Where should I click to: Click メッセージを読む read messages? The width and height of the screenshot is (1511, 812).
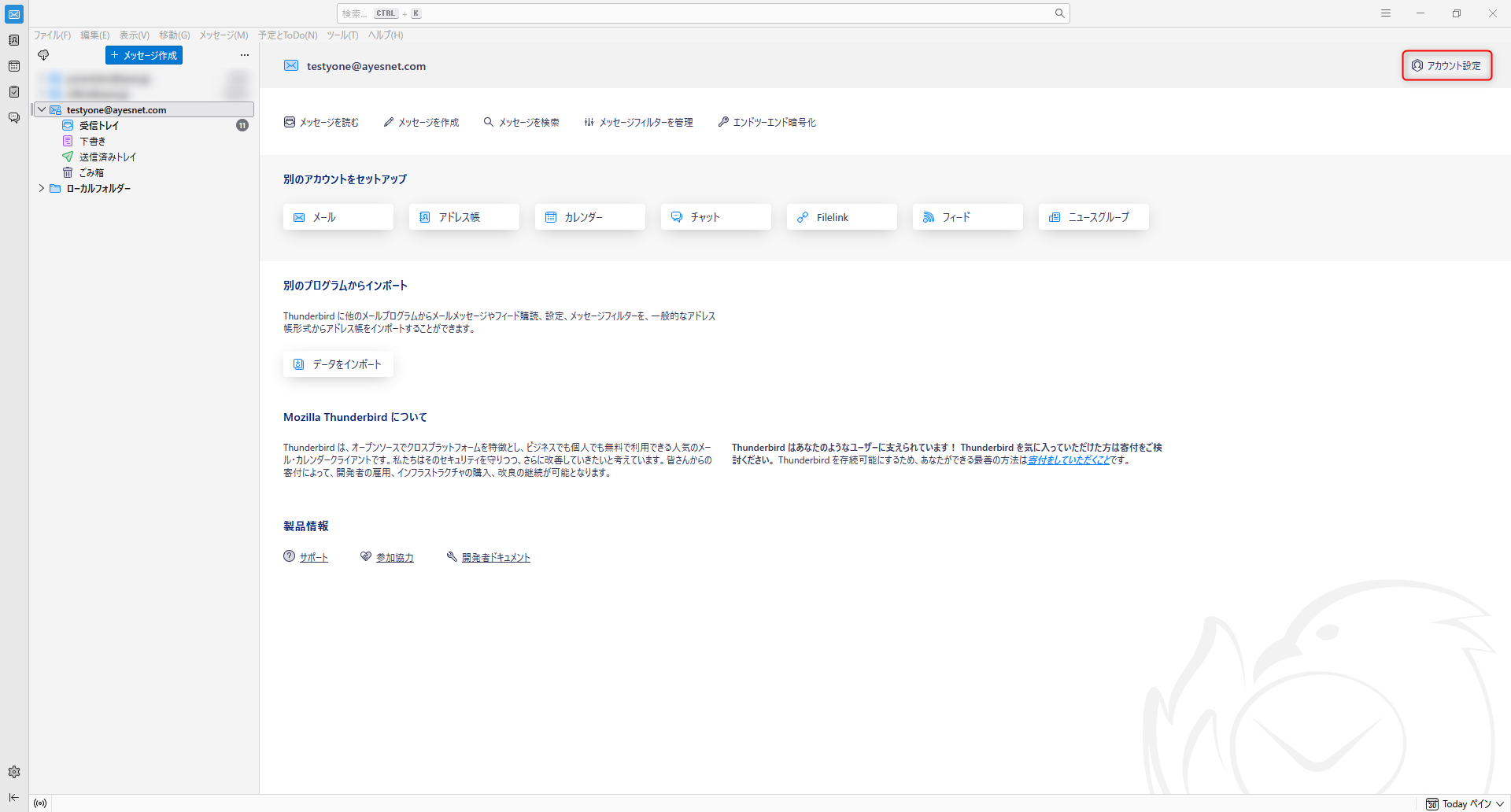click(x=321, y=122)
